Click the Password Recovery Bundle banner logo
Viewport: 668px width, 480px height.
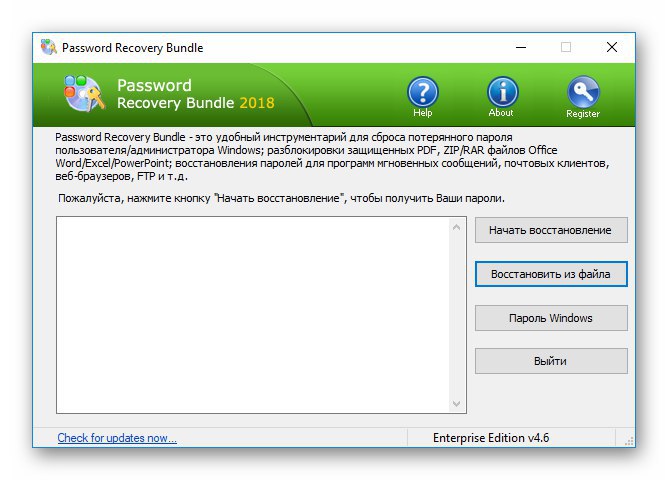(x=84, y=93)
